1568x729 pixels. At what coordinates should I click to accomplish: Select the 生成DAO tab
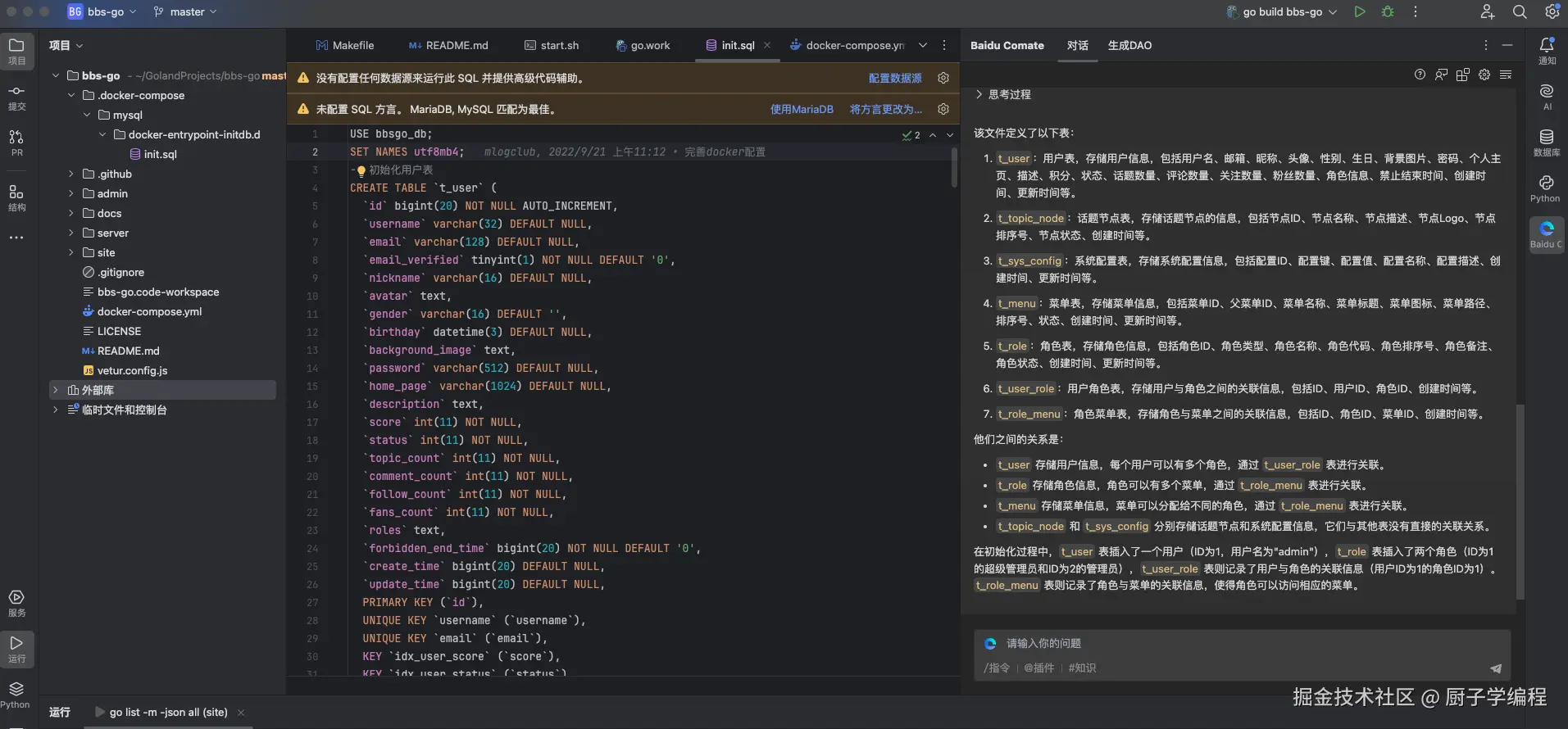point(1129,45)
